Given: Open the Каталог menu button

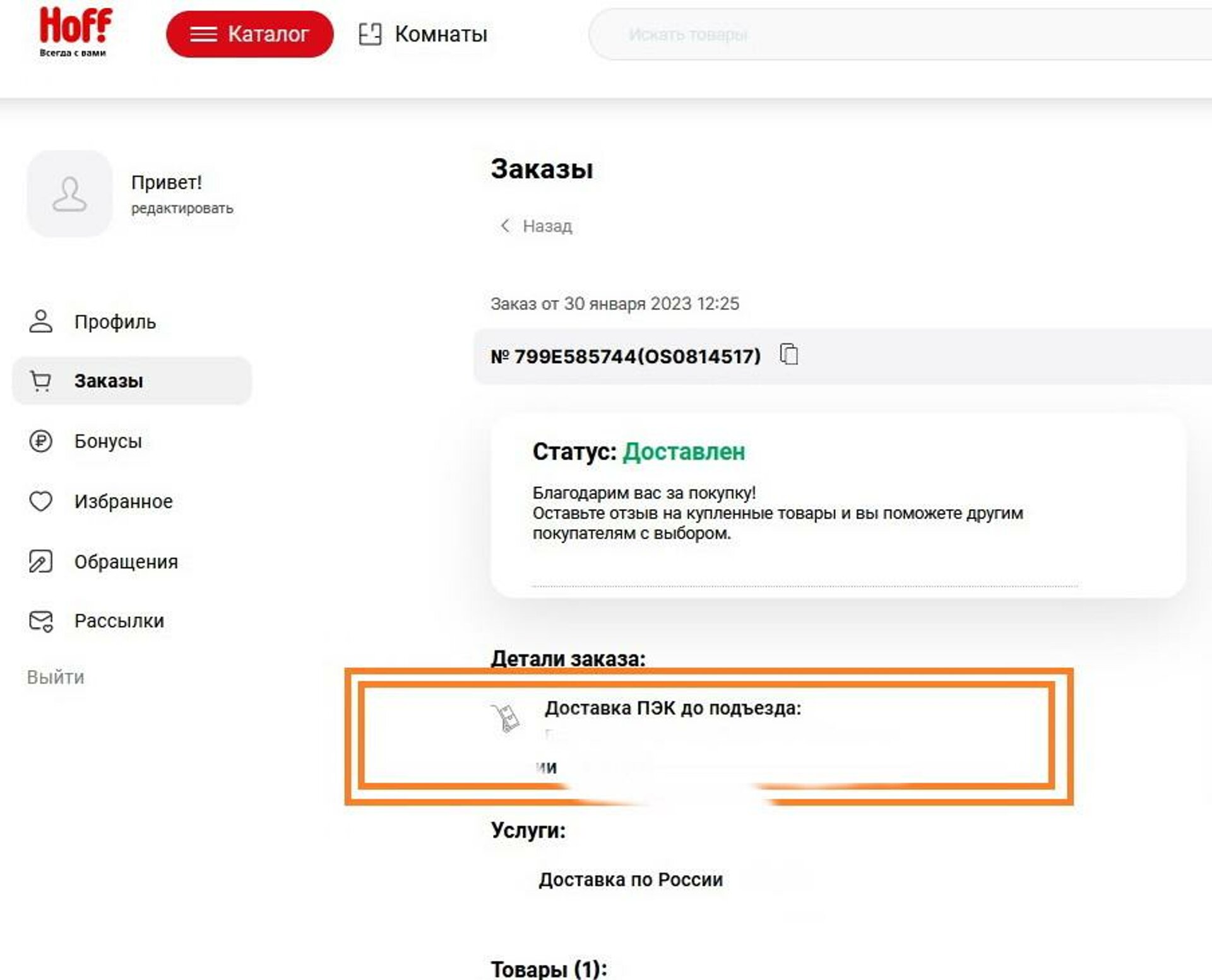Looking at the screenshot, I should coord(249,34).
